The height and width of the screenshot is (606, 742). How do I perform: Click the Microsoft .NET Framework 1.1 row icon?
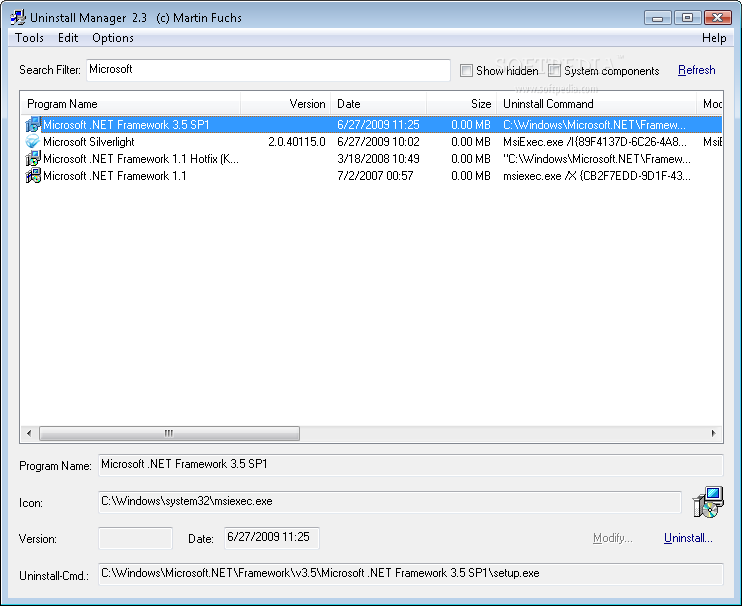pyautogui.click(x=33, y=176)
